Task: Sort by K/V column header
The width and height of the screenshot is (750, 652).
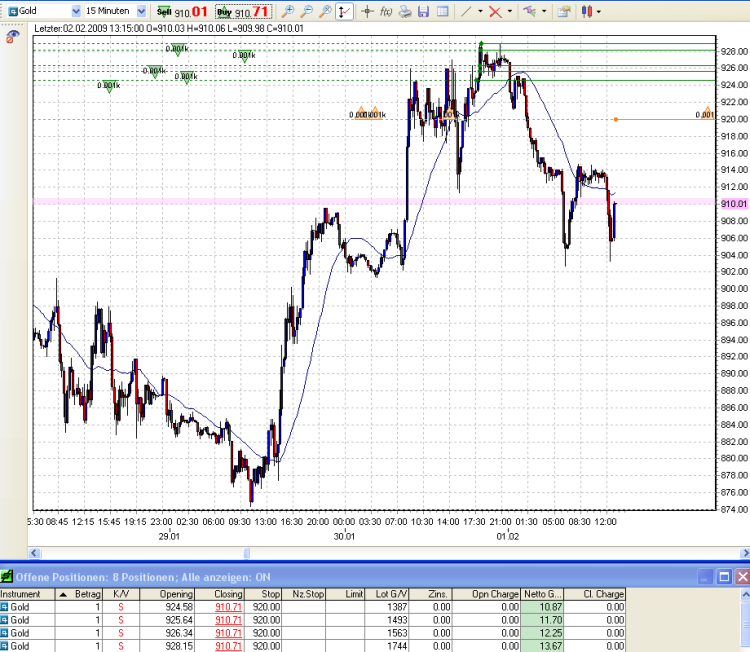Action: (x=121, y=594)
